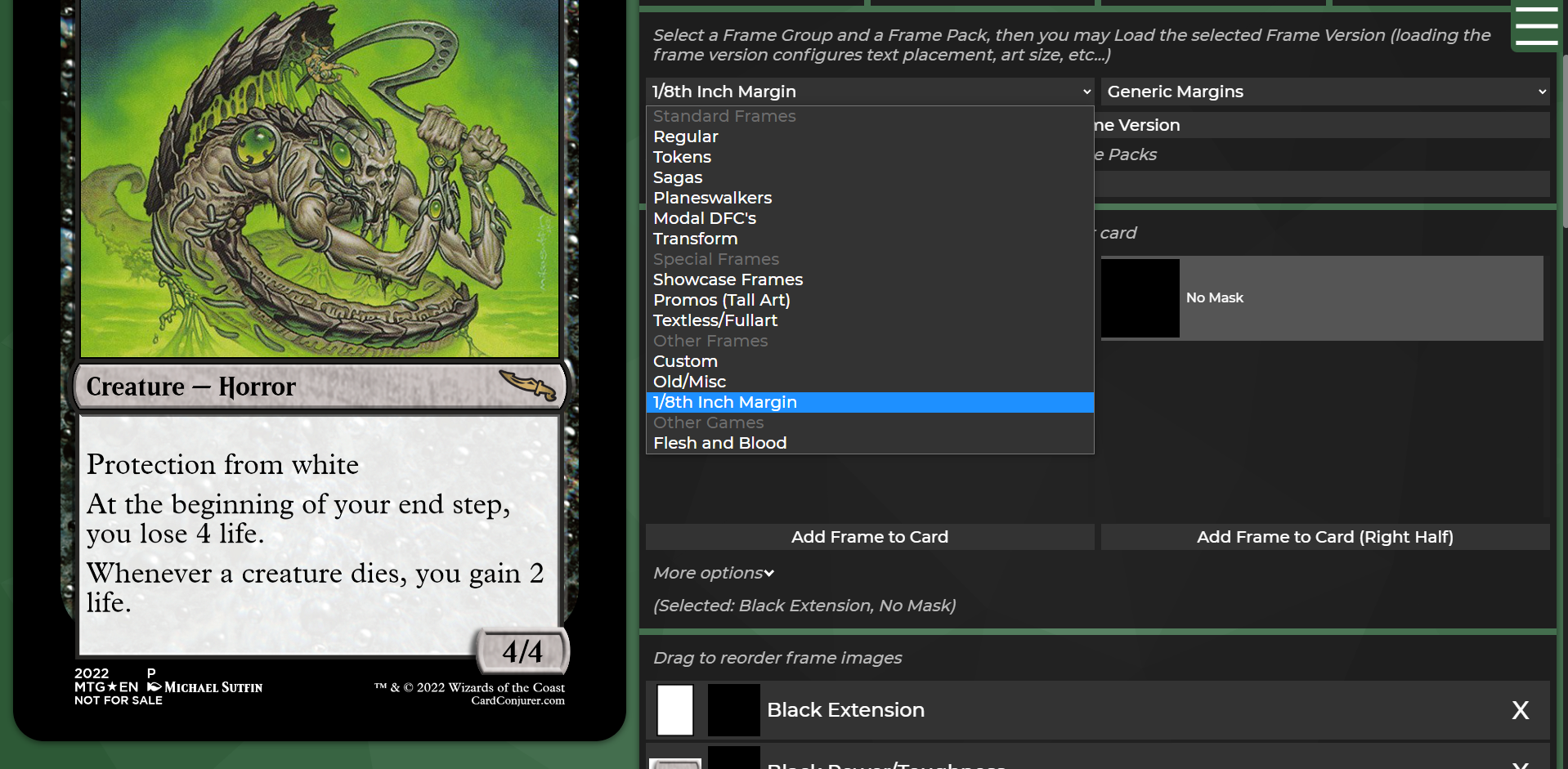Click the Protection from white rules text
1568x769 pixels.
tap(222, 464)
